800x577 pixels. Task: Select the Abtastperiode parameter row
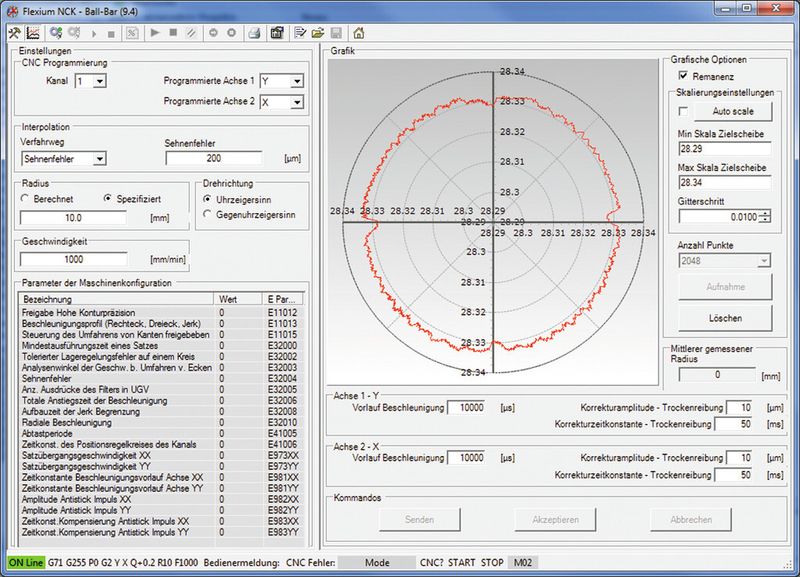point(161,434)
